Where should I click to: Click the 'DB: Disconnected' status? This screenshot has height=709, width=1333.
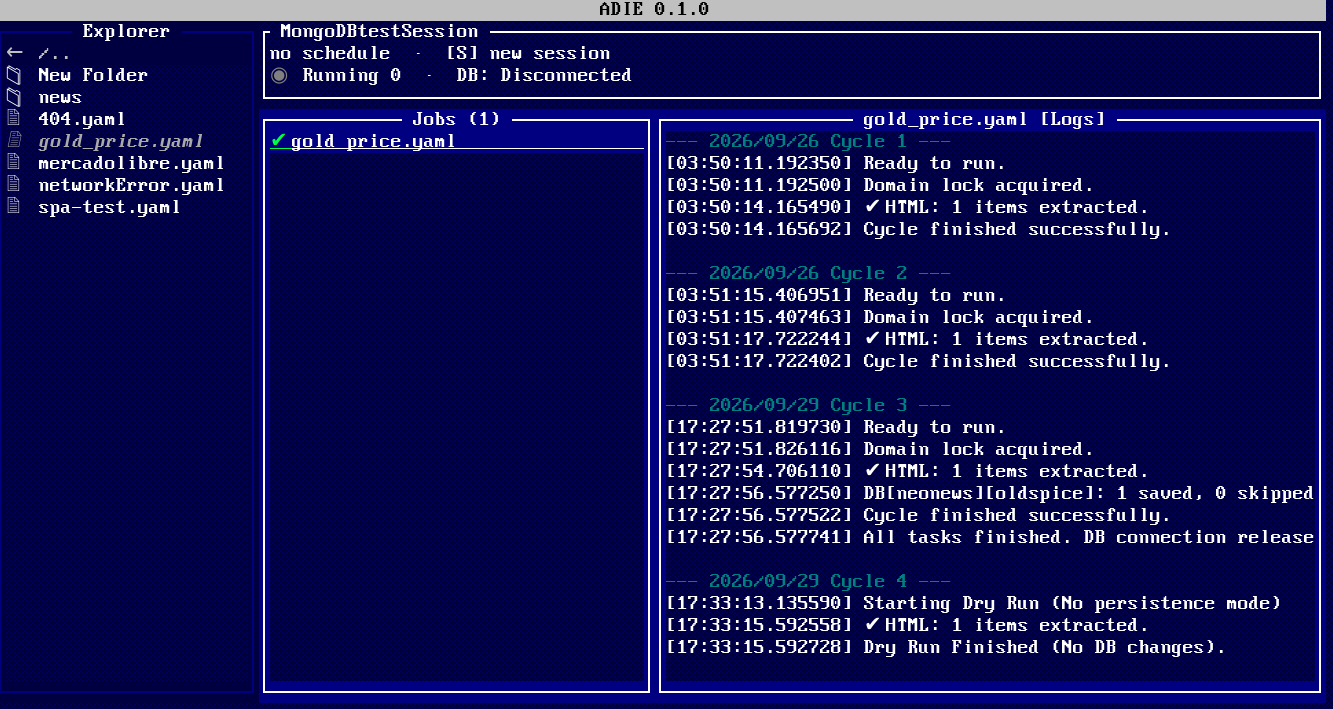[x=544, y=75]
